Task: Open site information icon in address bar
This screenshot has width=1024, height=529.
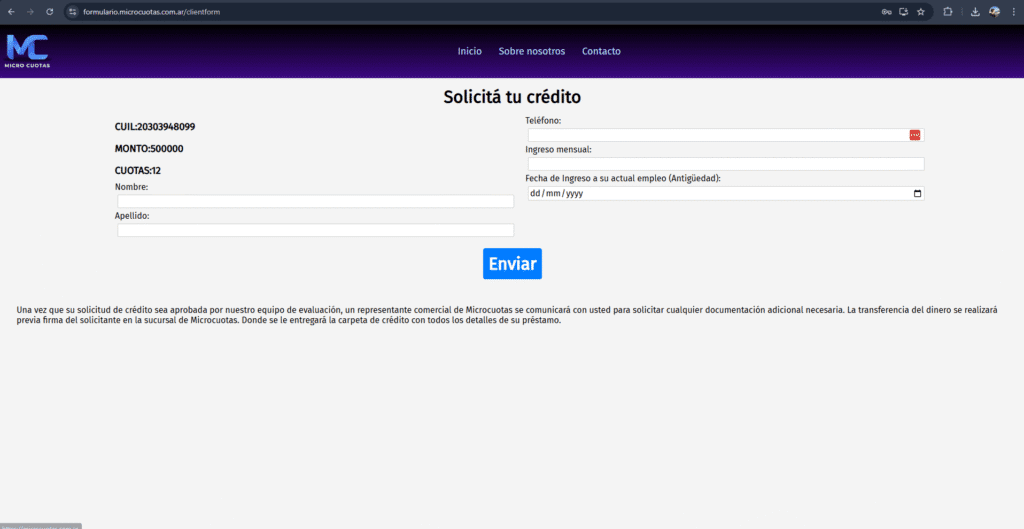Action: click(x=72, y=12)
